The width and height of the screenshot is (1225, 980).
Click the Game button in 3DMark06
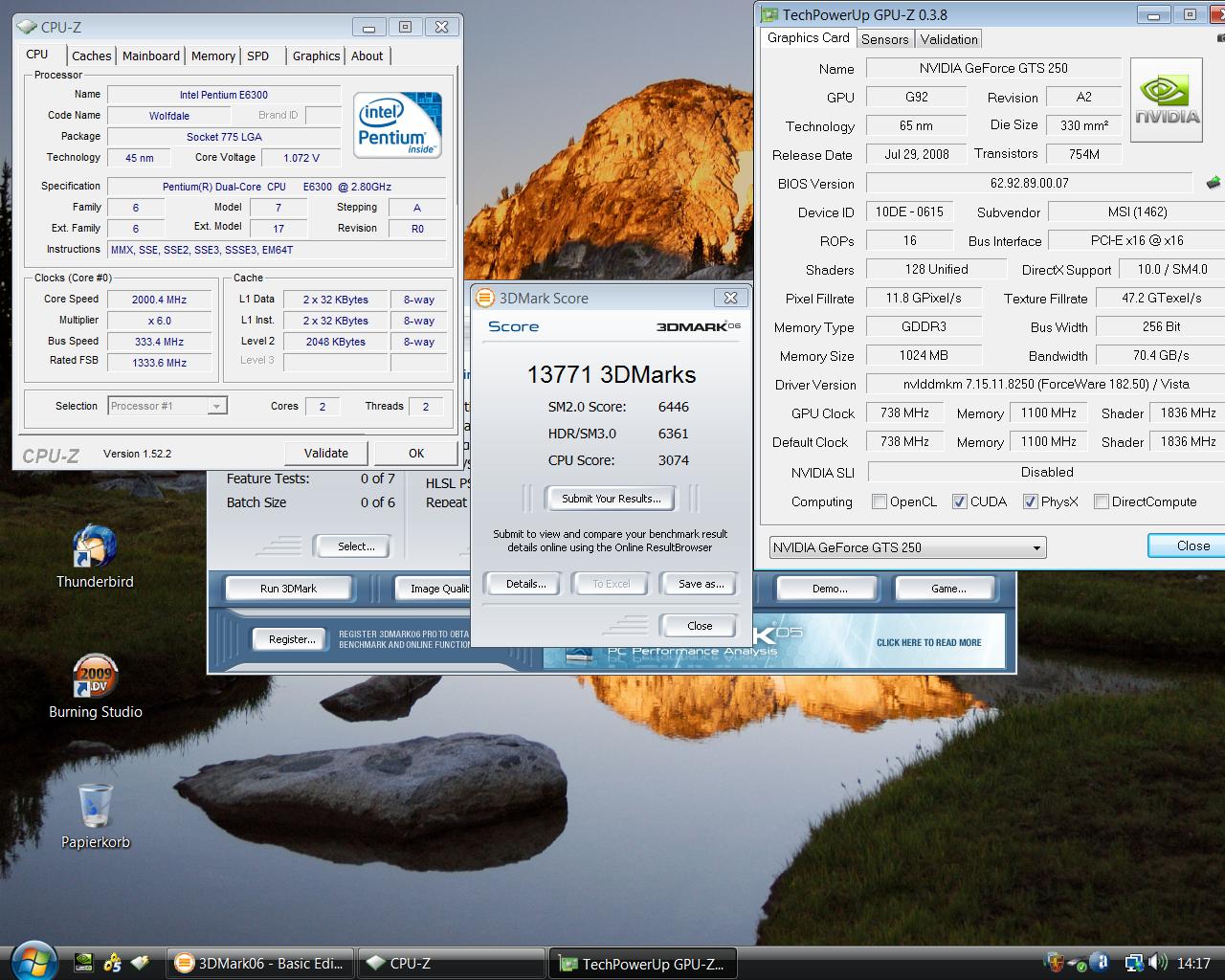point(948,589)
